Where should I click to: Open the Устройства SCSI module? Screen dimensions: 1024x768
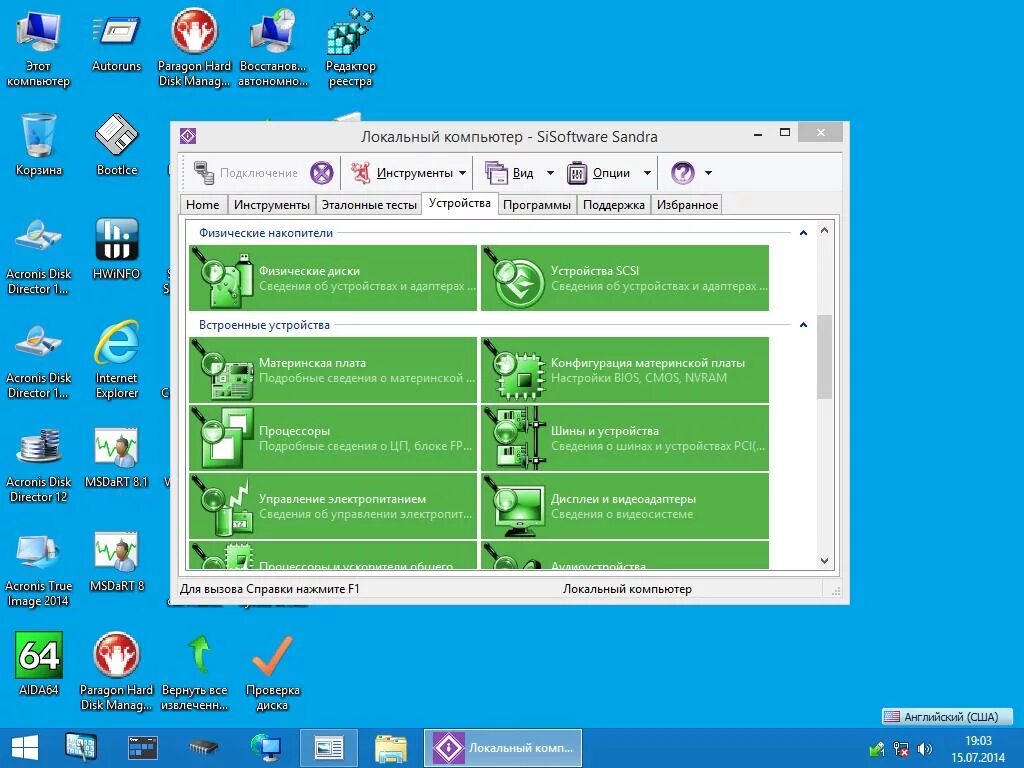625,278
